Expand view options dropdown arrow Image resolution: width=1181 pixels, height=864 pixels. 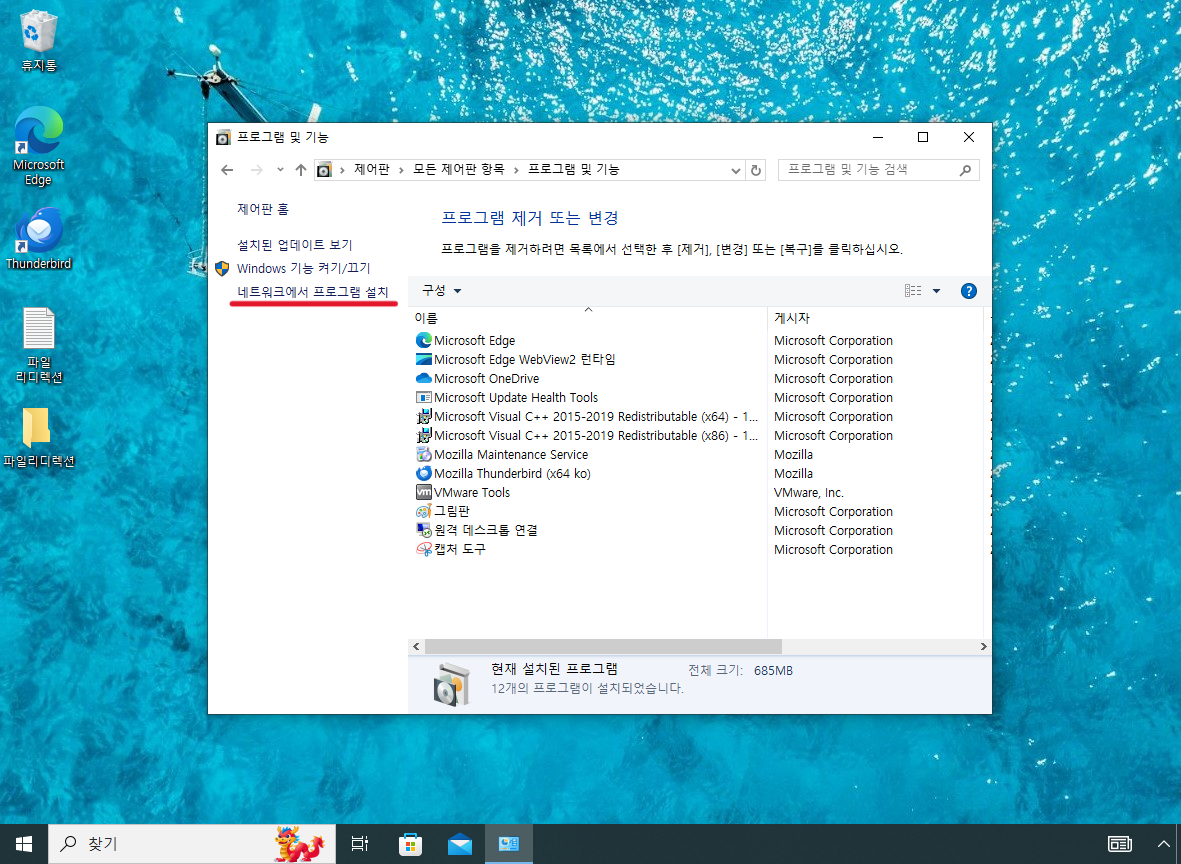936,291
